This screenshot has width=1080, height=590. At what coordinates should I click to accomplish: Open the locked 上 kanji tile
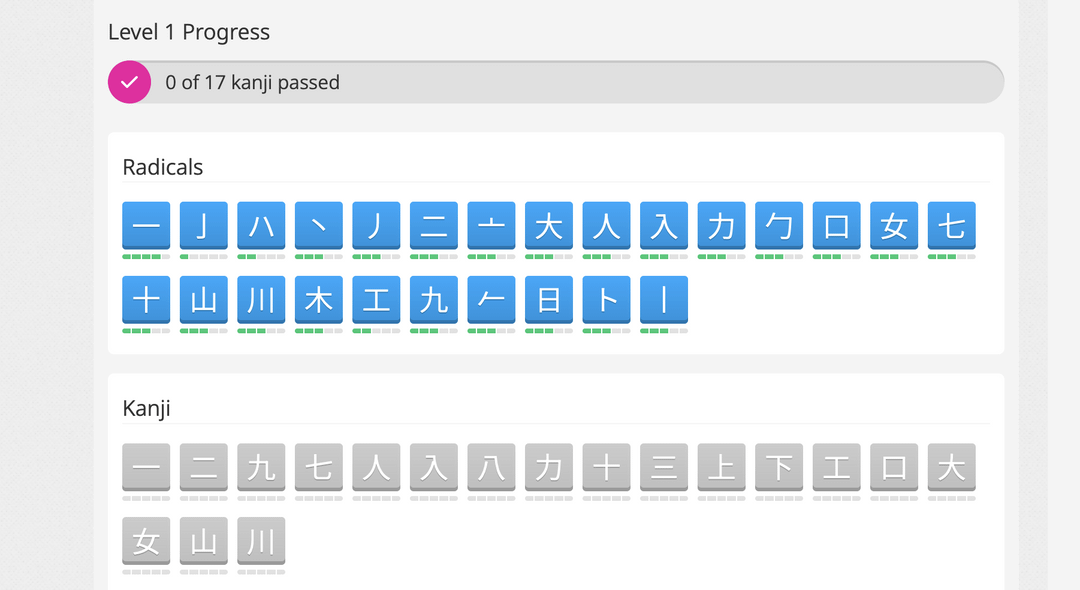[x=721, y=467]
